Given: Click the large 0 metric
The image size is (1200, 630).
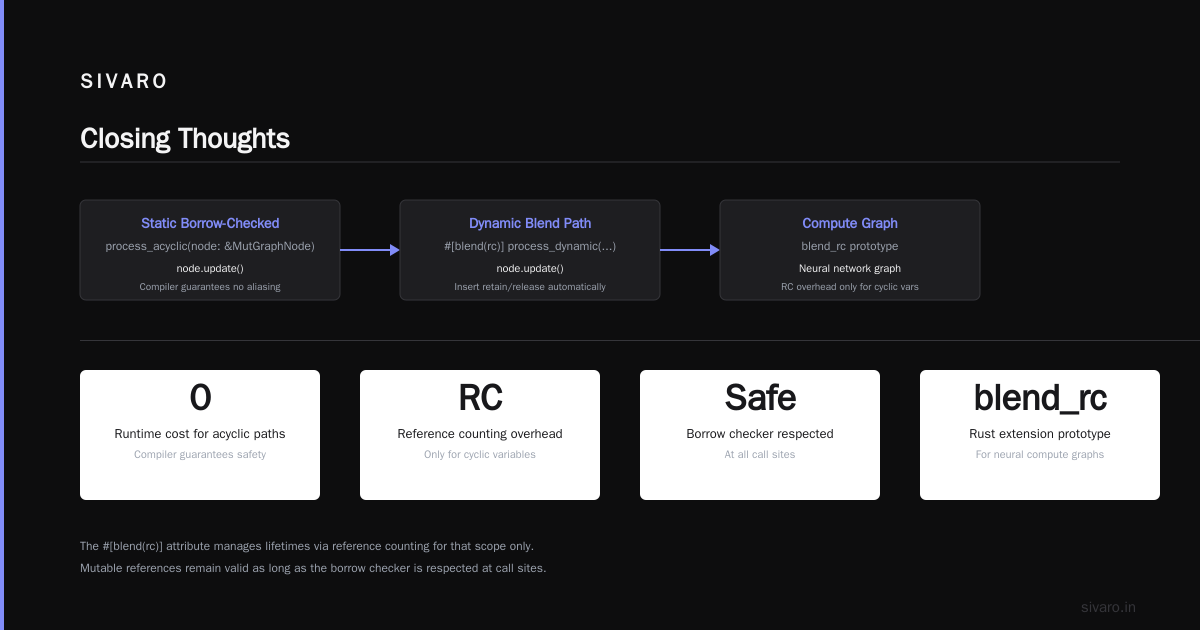Looking at the screenshot, I should 200,398.
